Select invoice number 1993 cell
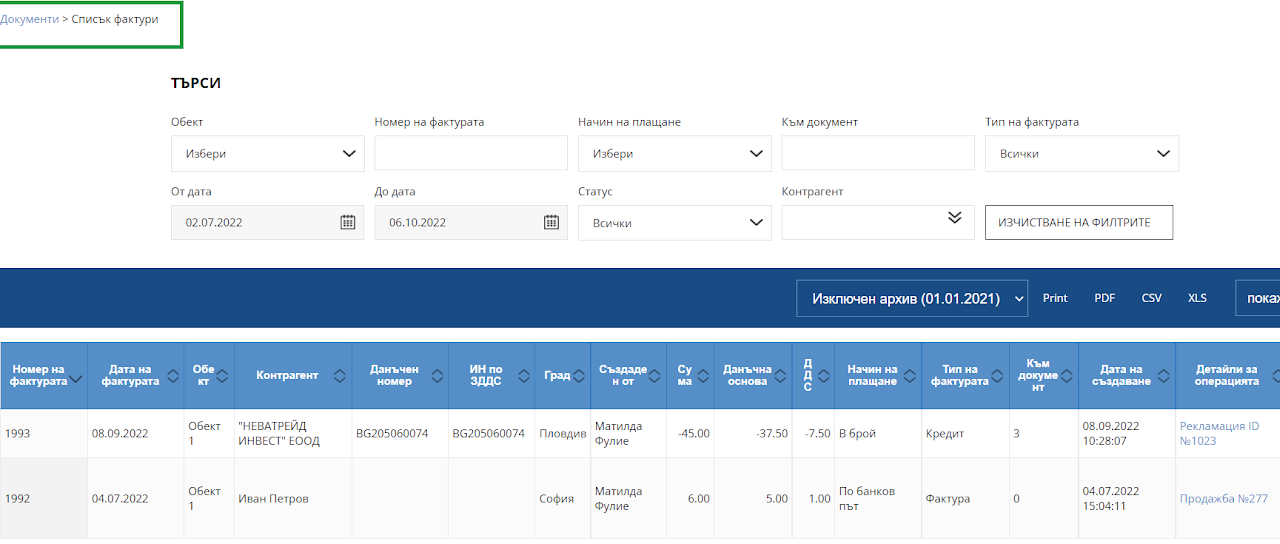The width and height of the screenshot is (1280, 544). click(x=44, y=433)
